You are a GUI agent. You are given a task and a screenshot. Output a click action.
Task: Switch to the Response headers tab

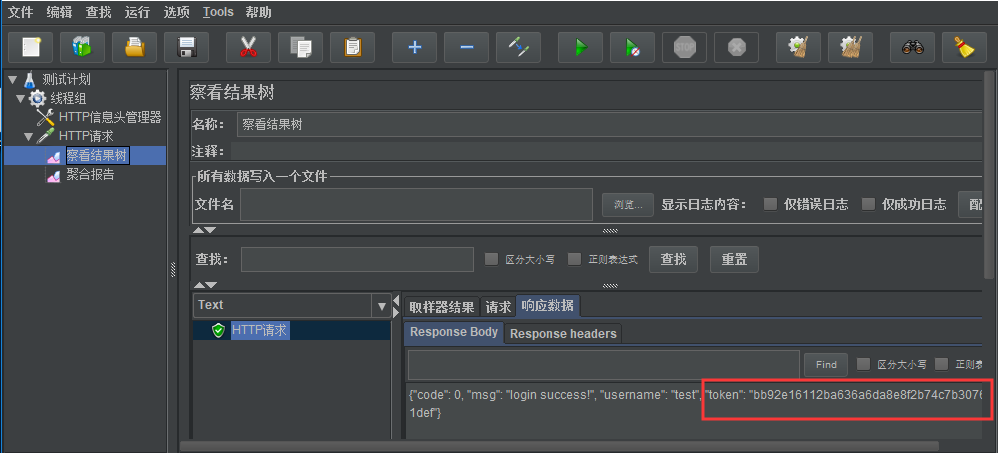563,333
